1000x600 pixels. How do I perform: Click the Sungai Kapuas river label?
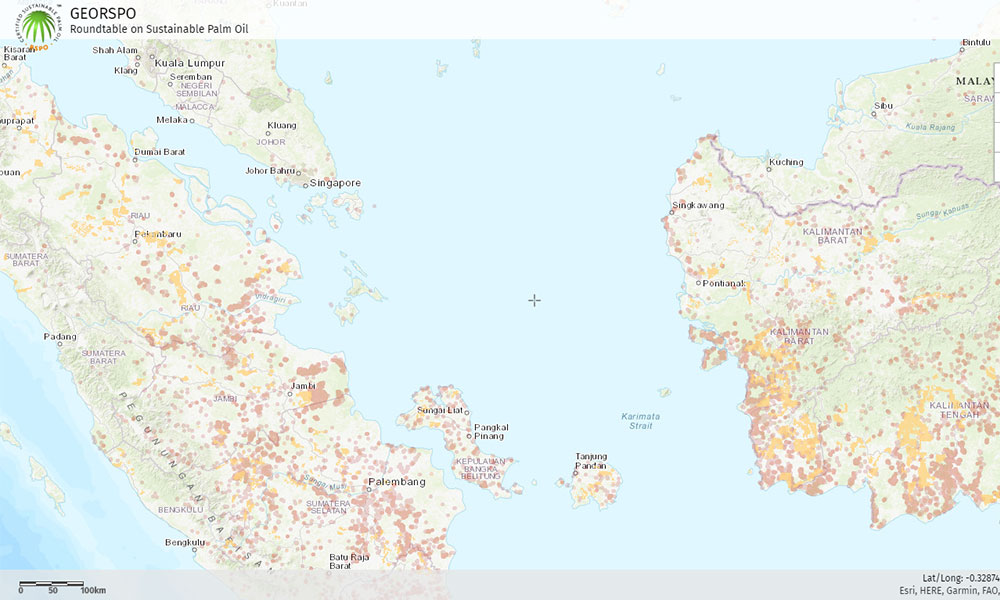pos(942,212)
